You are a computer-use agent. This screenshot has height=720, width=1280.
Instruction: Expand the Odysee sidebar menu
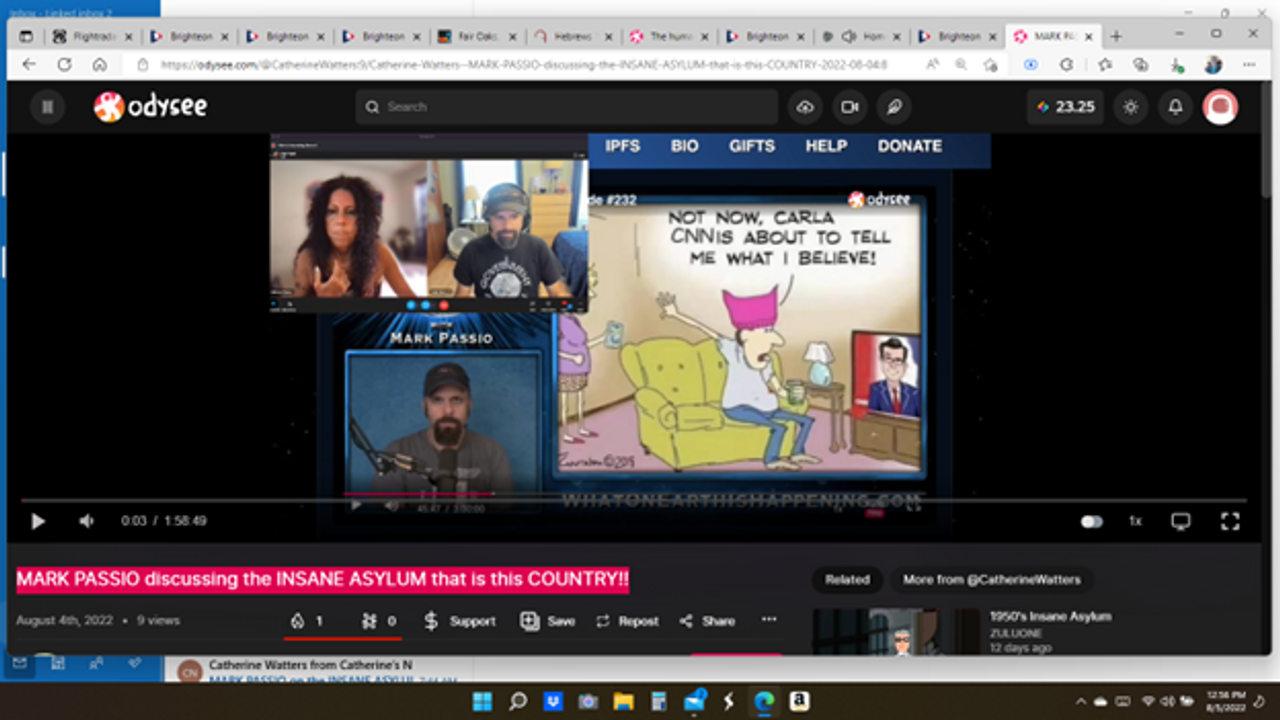(x=47, y=107)
